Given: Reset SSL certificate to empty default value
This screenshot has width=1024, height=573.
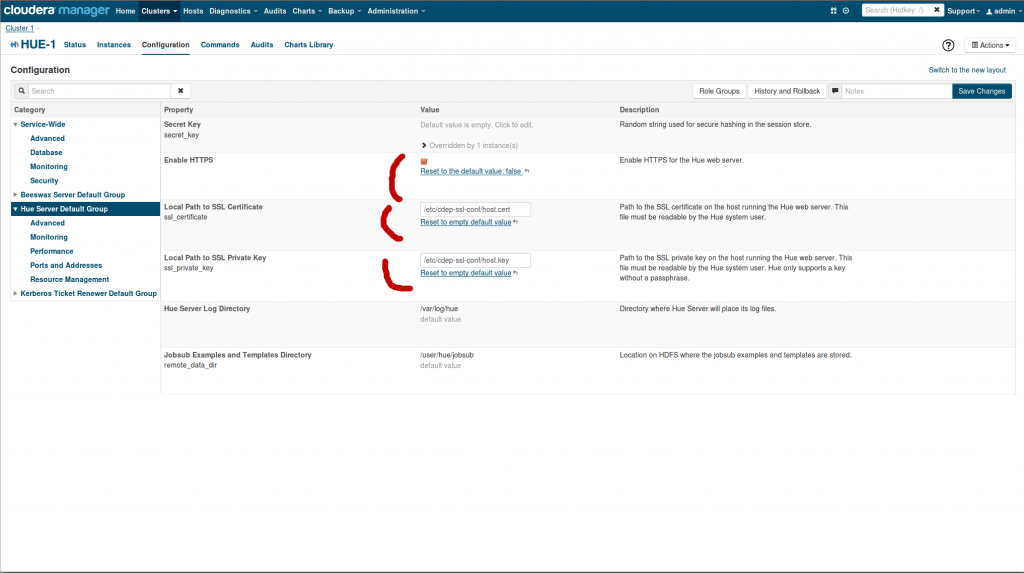Looking at the screenshot, I should pos(466,222).
